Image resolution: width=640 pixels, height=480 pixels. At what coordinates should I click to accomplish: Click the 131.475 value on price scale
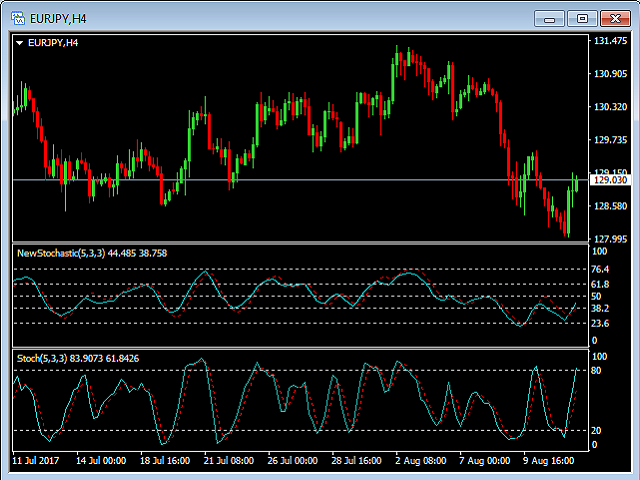coord(609,42)
